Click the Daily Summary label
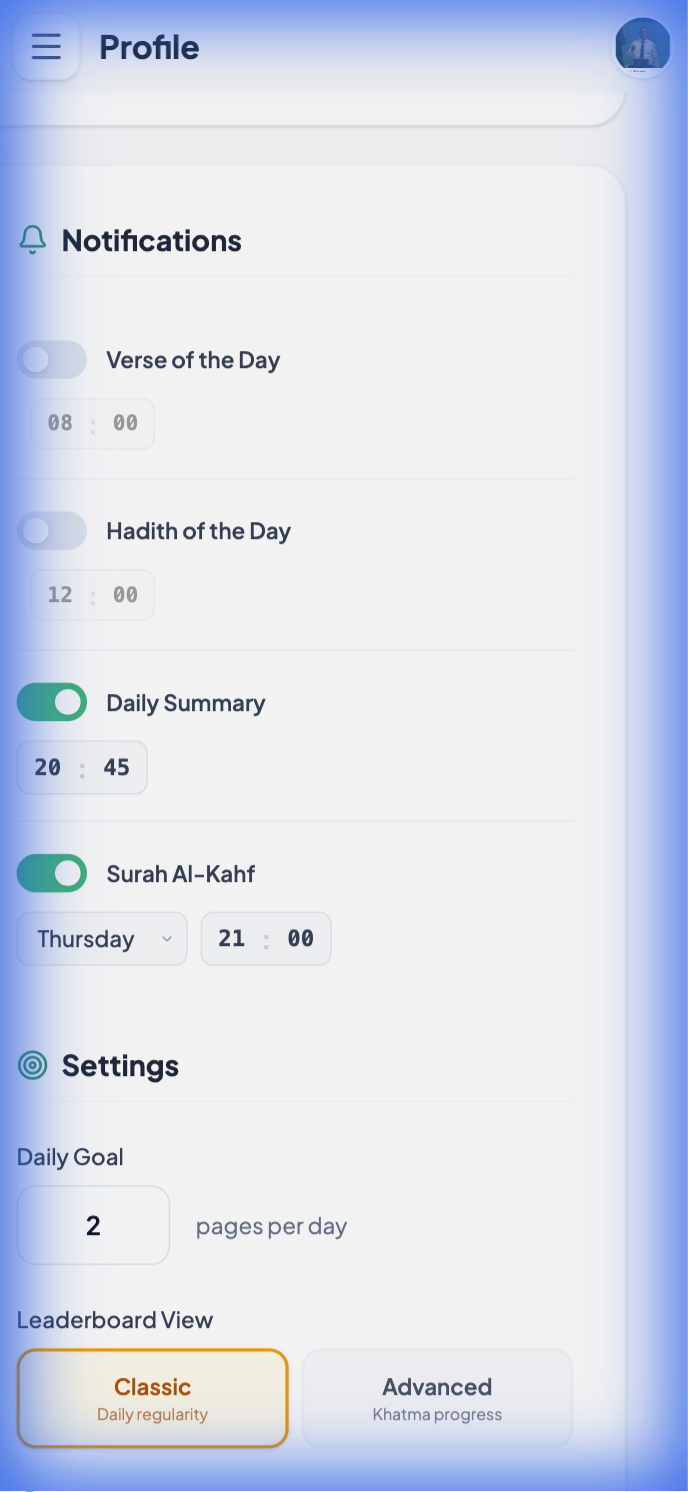This screenshot has width=688, height=1492. click(x=185, y=703)
